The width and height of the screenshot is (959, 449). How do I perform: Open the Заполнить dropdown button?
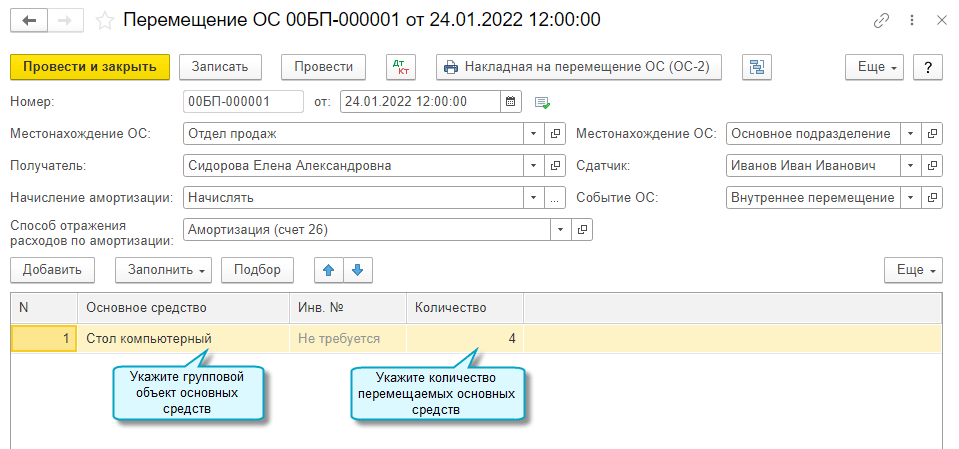(164, 270)
